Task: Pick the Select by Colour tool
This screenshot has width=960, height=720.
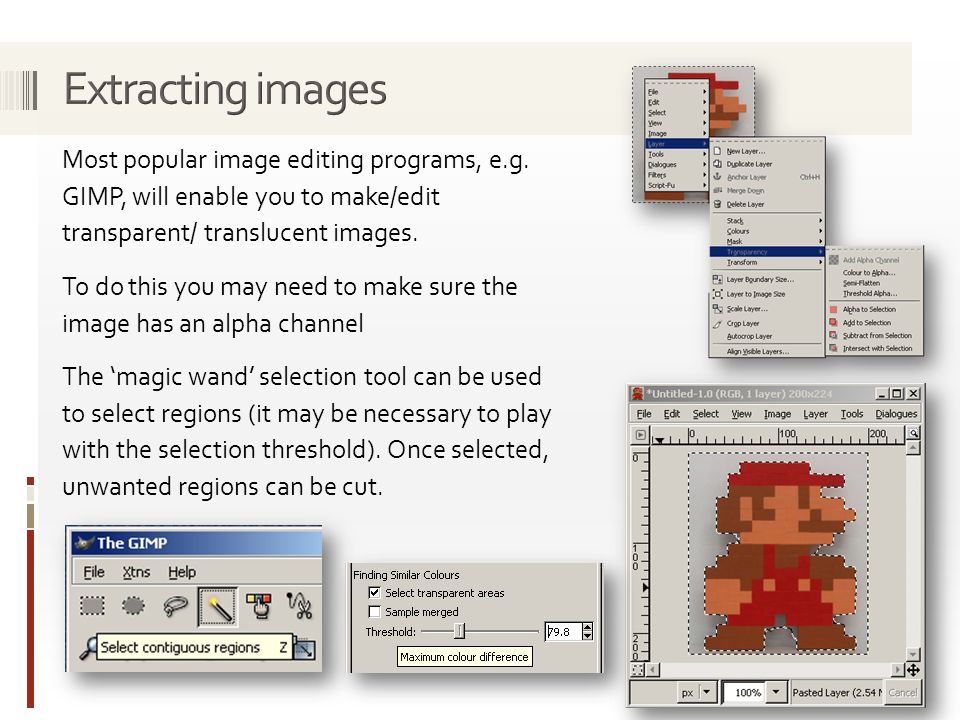Action: pos(259,606)
